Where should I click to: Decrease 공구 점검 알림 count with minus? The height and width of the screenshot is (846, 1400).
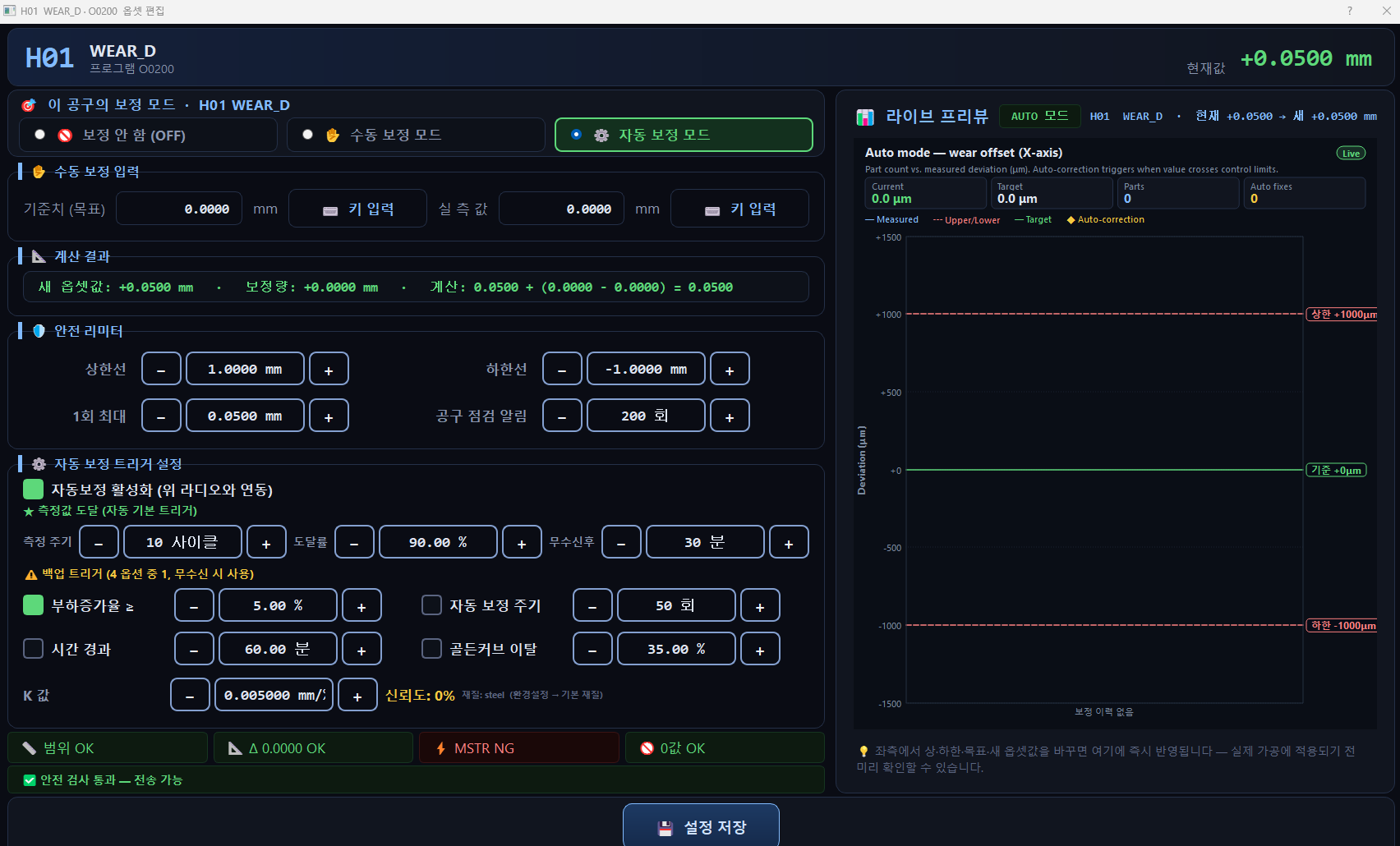point(562,416)
